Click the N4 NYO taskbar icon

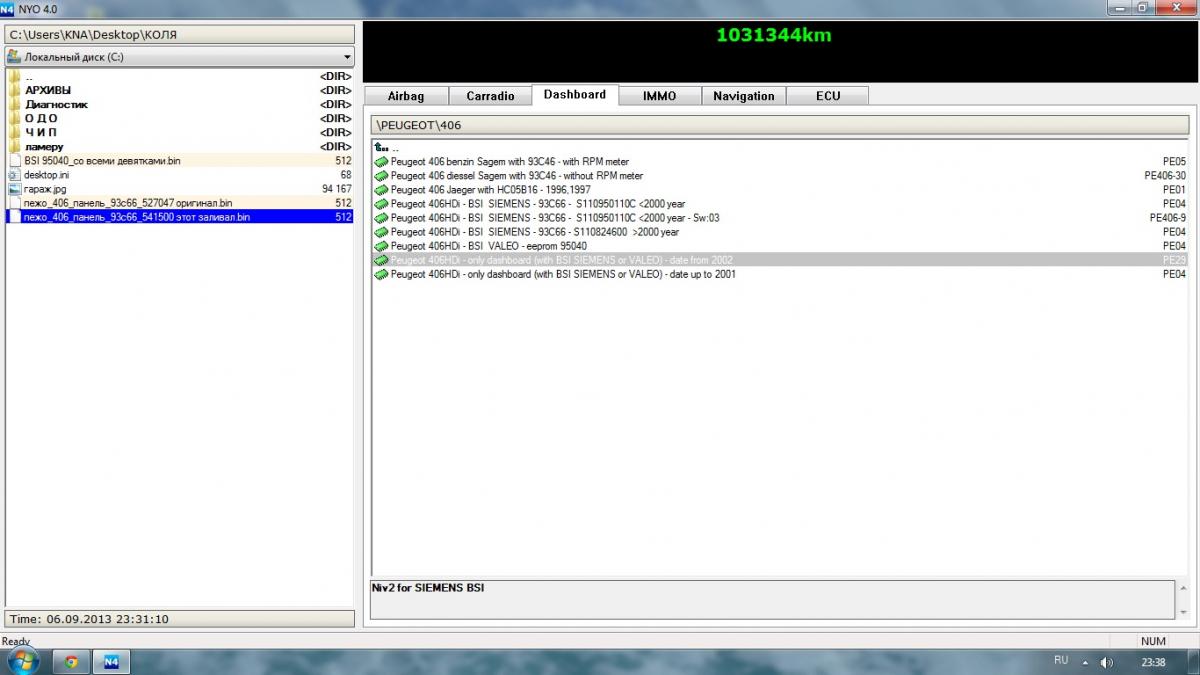point(111,661)
